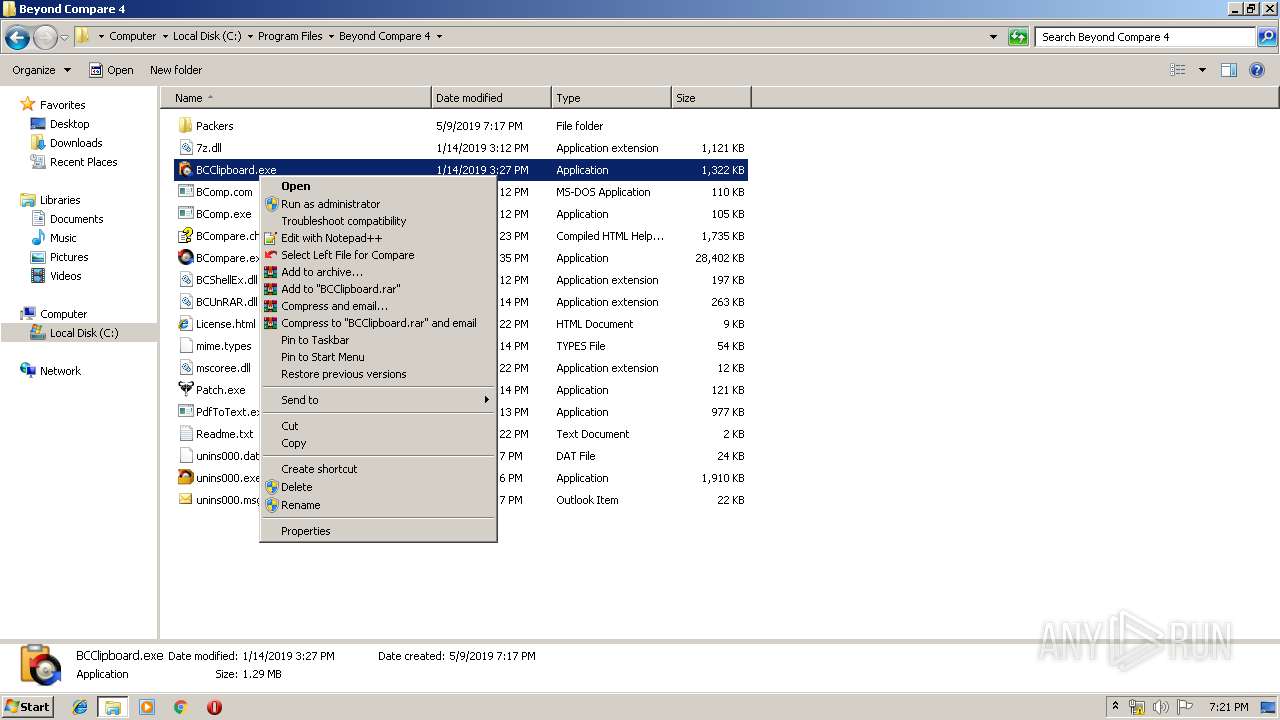
Task: Select the BComp.com file icon
Action: 185,192
